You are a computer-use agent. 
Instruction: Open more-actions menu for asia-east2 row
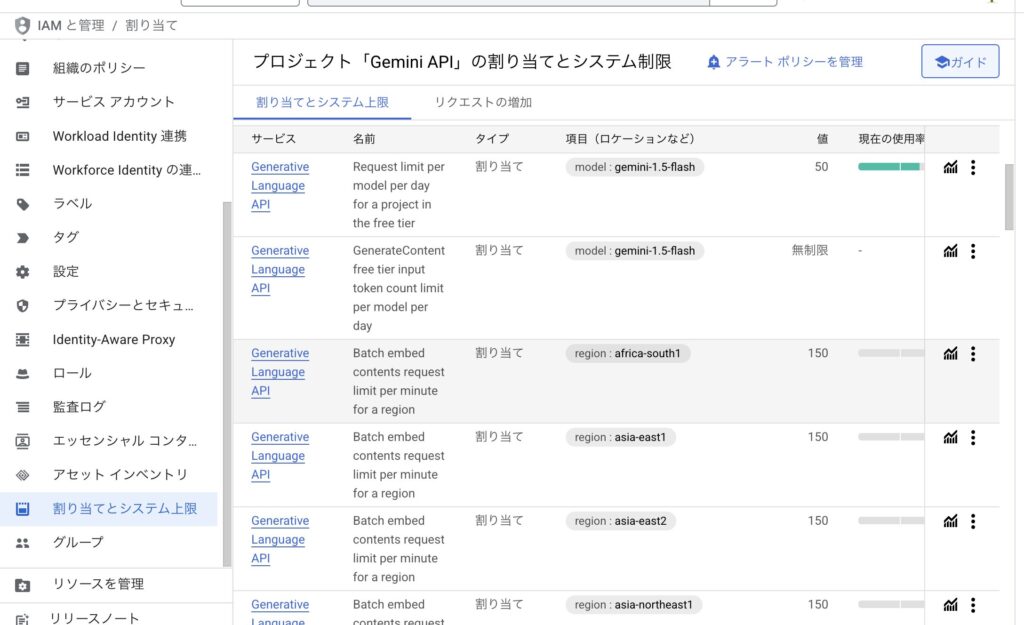(x=973, y=521)
